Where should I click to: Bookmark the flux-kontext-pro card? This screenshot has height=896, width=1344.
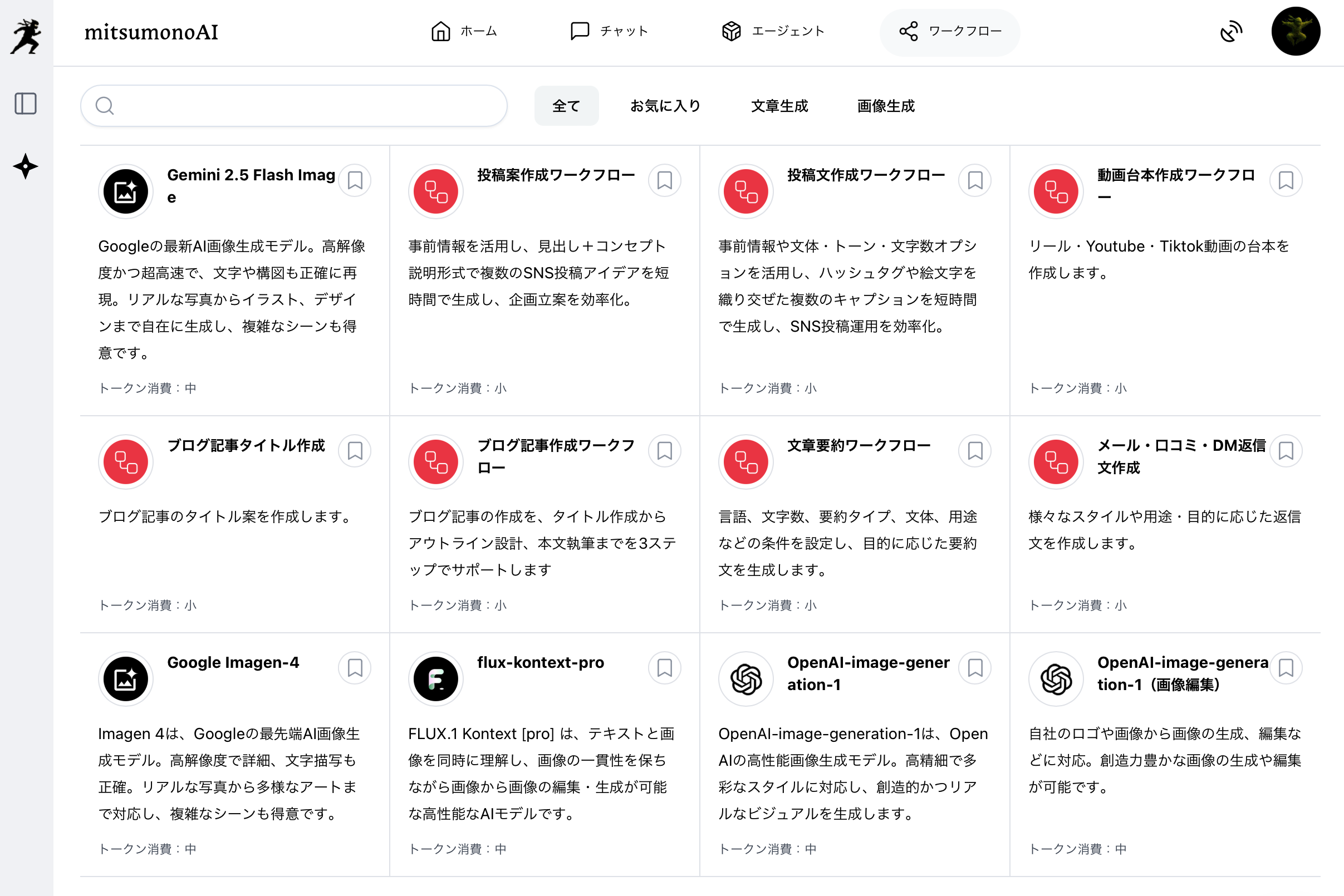[x=664, y=667]
